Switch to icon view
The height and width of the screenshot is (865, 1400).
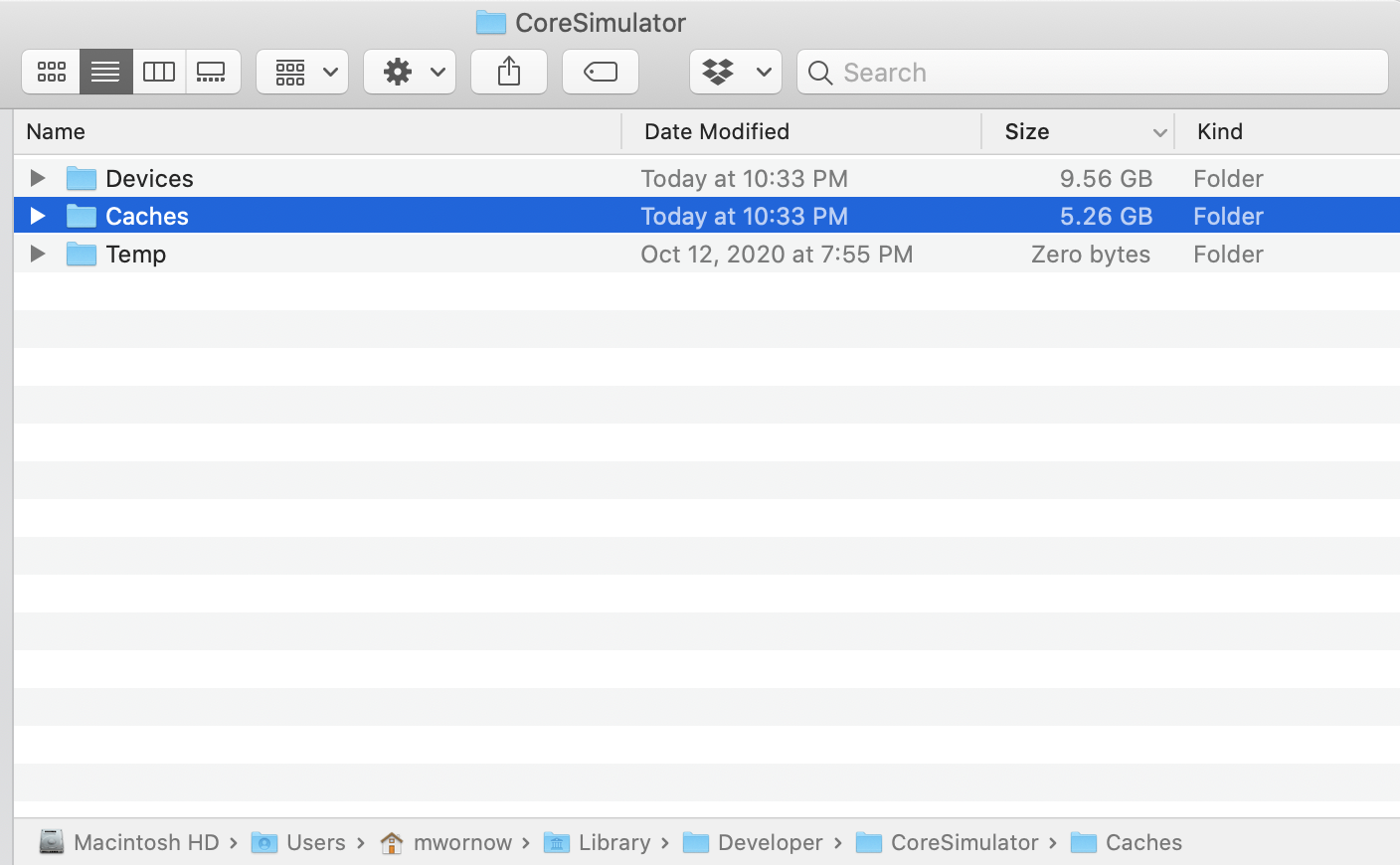[51, 72]
